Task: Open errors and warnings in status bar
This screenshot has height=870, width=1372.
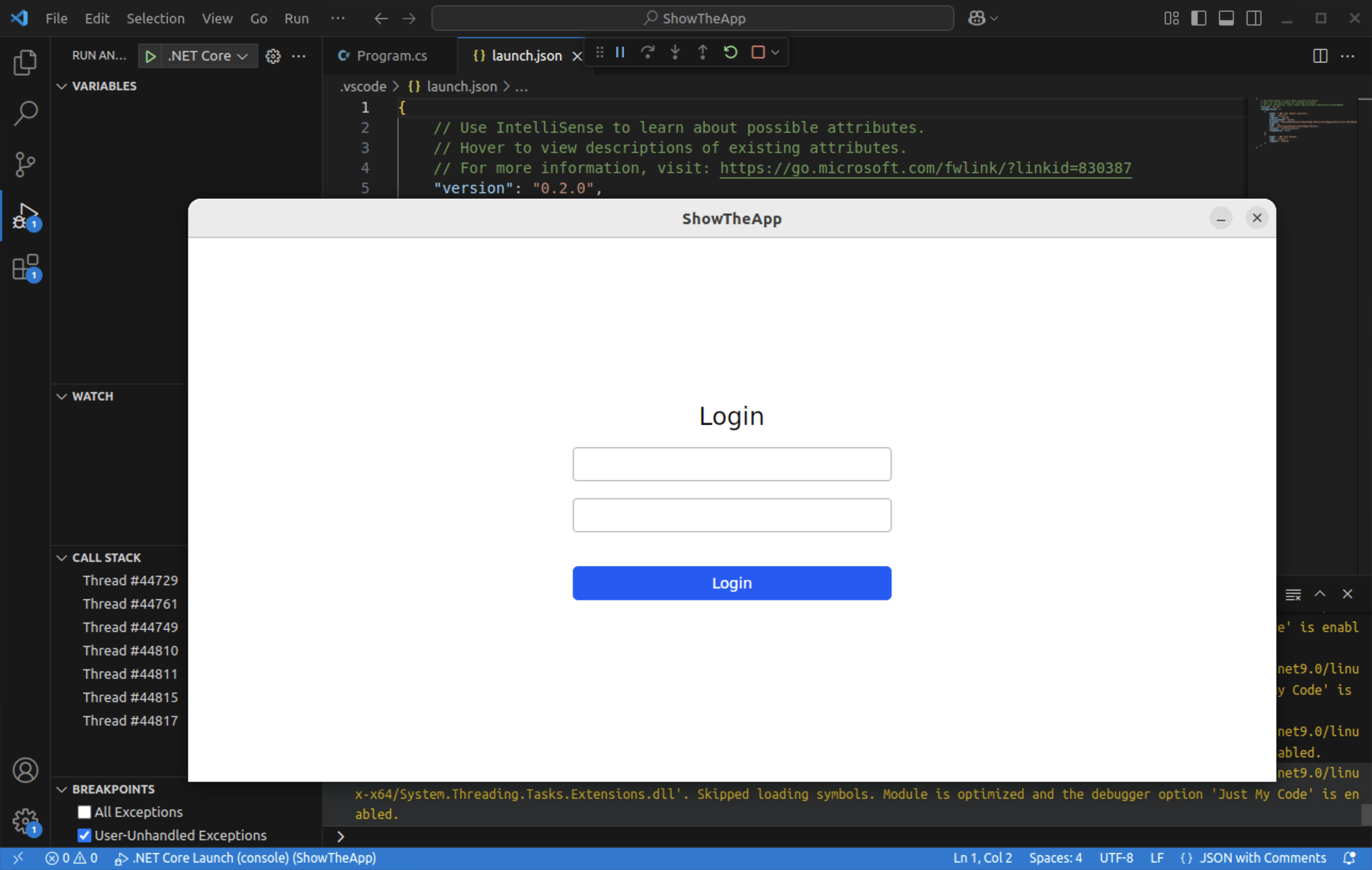Action: click(x=71, y=857)
